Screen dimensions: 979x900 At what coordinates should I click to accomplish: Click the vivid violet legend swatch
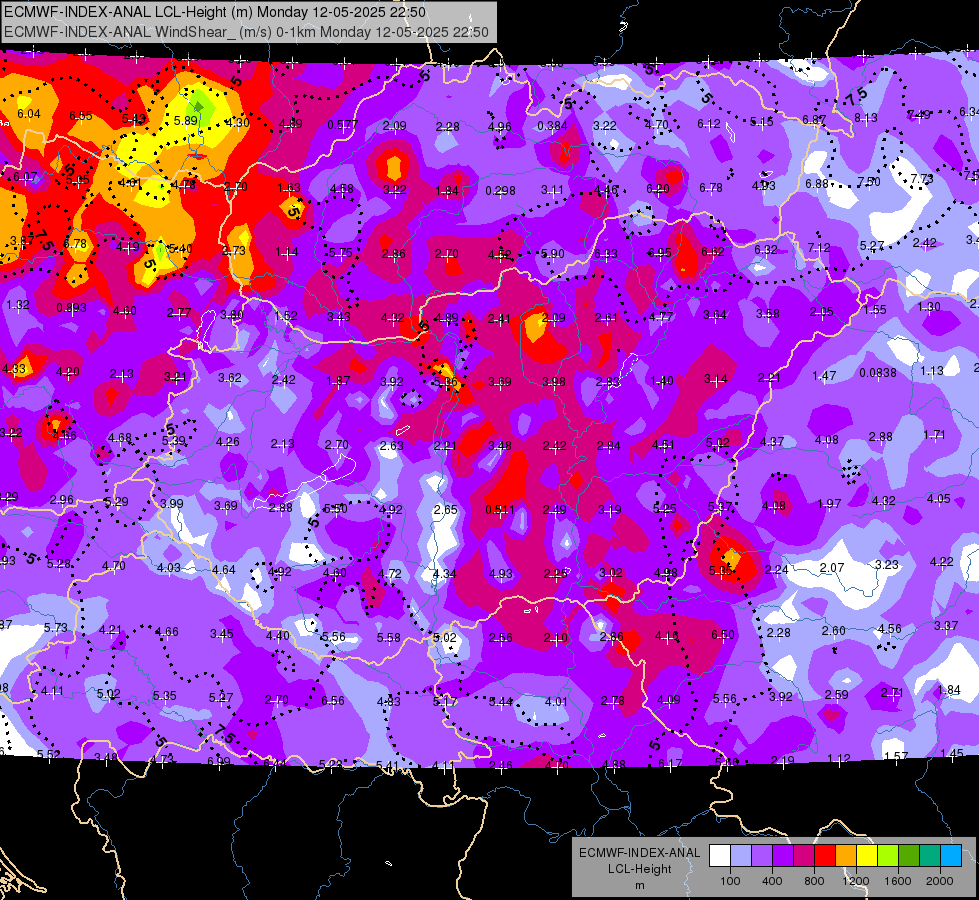[x=783, y=856]
